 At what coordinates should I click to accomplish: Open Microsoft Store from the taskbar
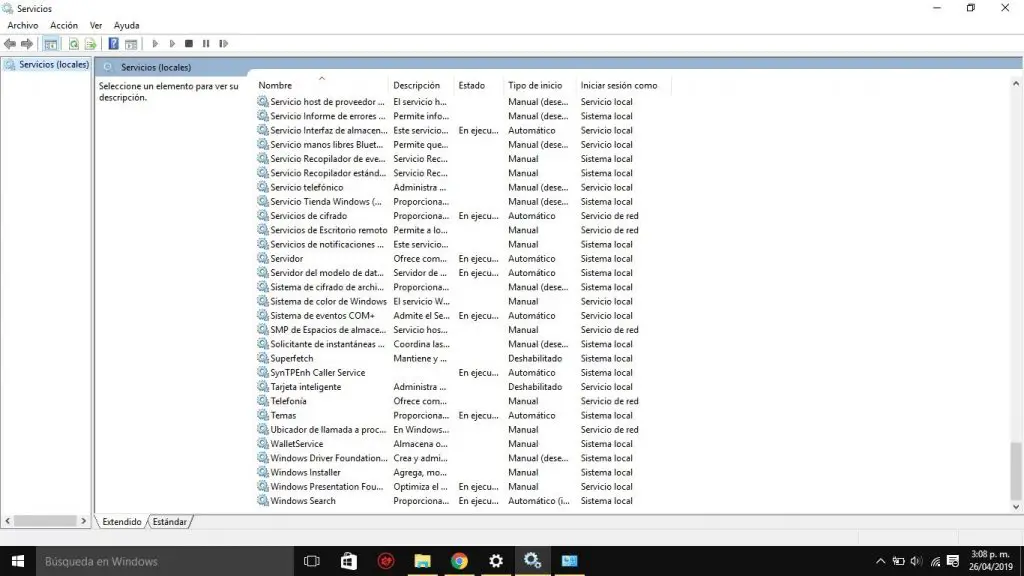tap(349, 561)
